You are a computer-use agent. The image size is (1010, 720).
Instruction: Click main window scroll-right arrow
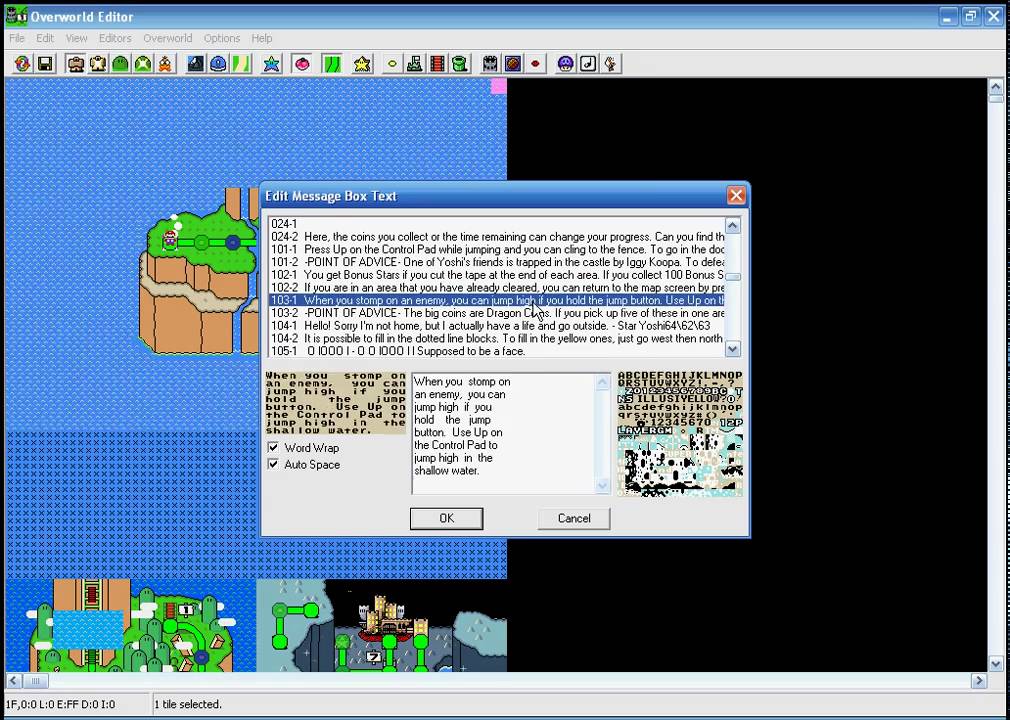coord(979,680)
